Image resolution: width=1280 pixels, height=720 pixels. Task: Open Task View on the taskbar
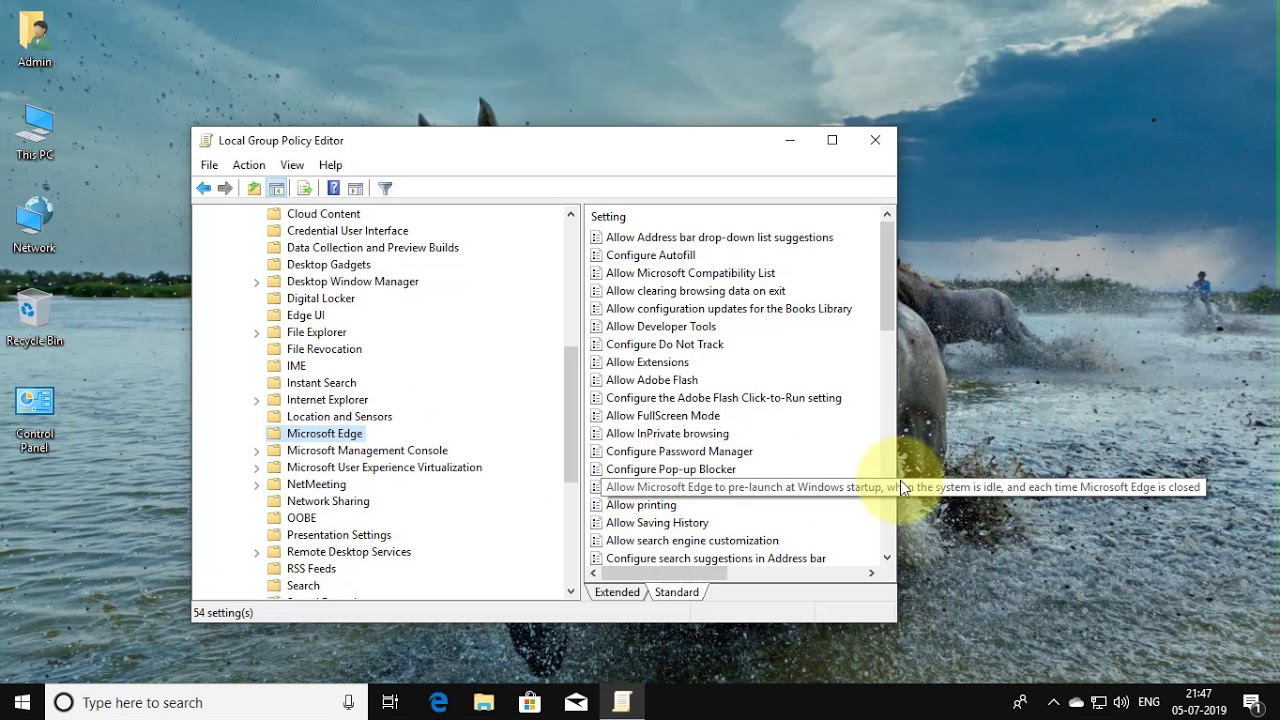pos(391,702)
